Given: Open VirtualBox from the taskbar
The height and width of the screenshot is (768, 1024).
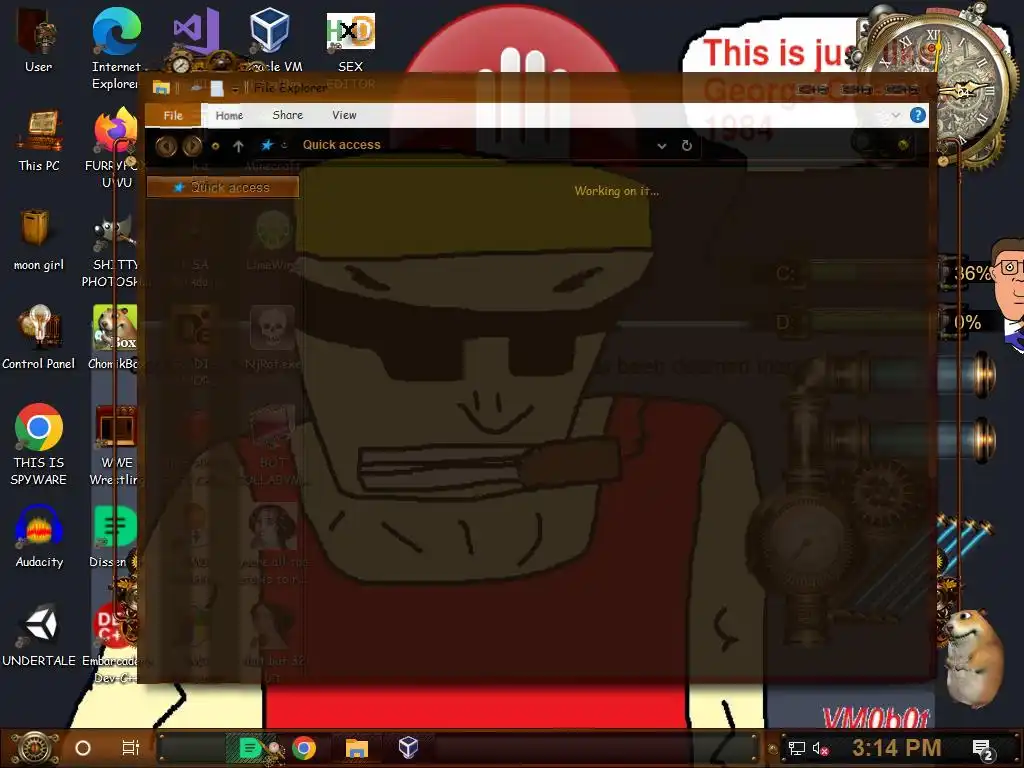Looking at the screenshot, I should coord(408,748).
